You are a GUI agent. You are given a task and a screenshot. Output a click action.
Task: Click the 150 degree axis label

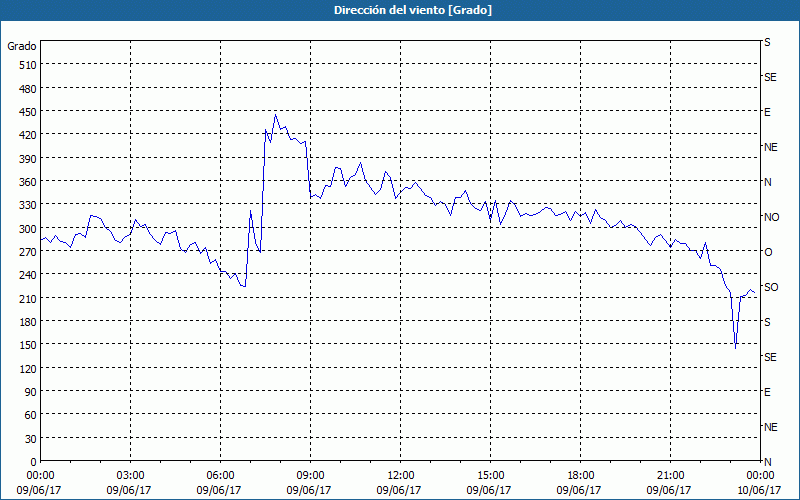pos(28,345)
